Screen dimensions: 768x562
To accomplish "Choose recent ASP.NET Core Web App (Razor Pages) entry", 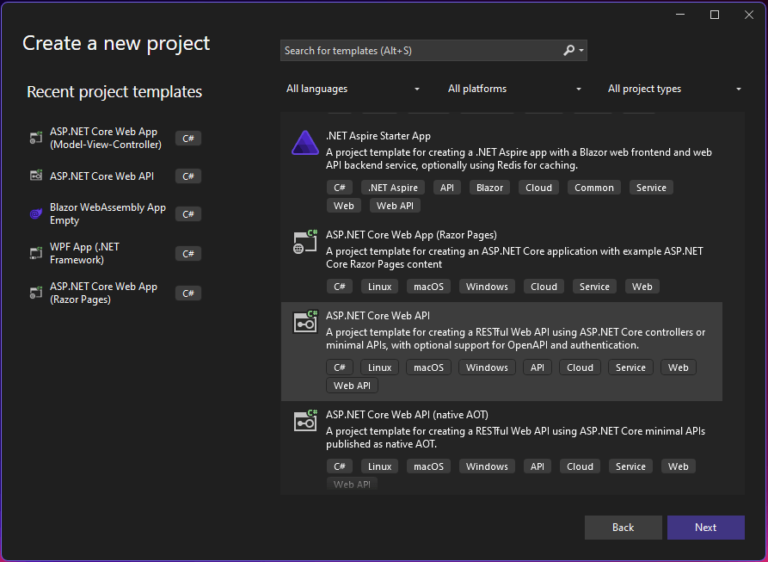I will click(x=115, y=293).
